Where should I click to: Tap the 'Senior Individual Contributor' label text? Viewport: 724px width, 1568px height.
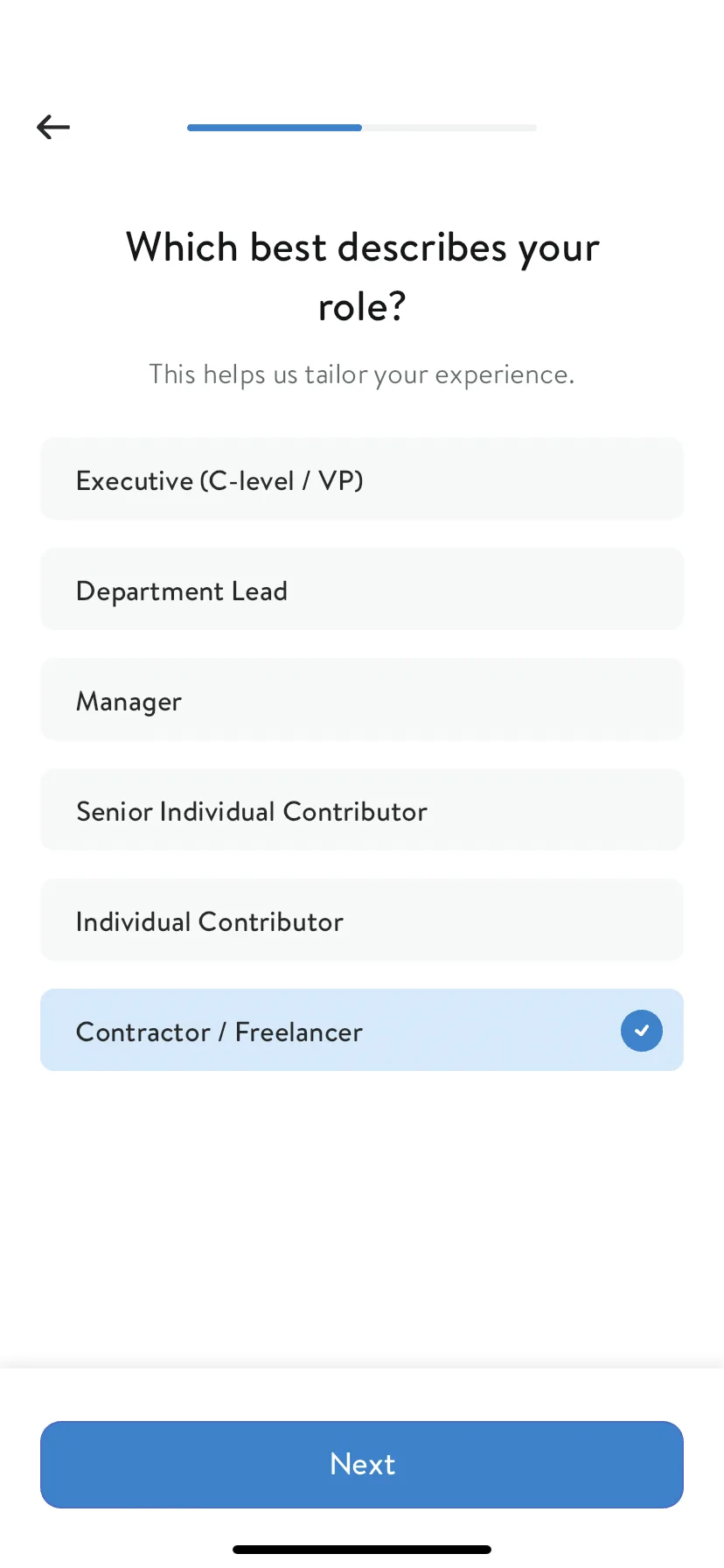point(252,811)
